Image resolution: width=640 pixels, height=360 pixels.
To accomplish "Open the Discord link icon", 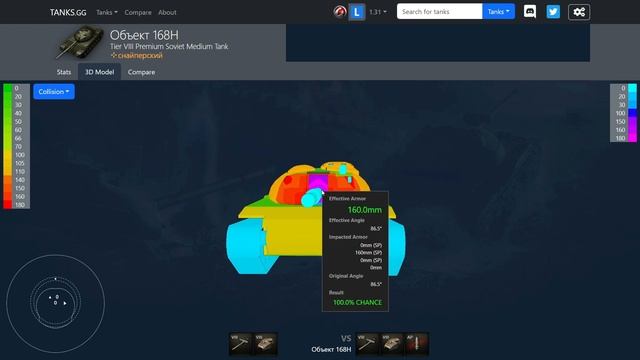I will pyautogui.click(x=530, y=12).
